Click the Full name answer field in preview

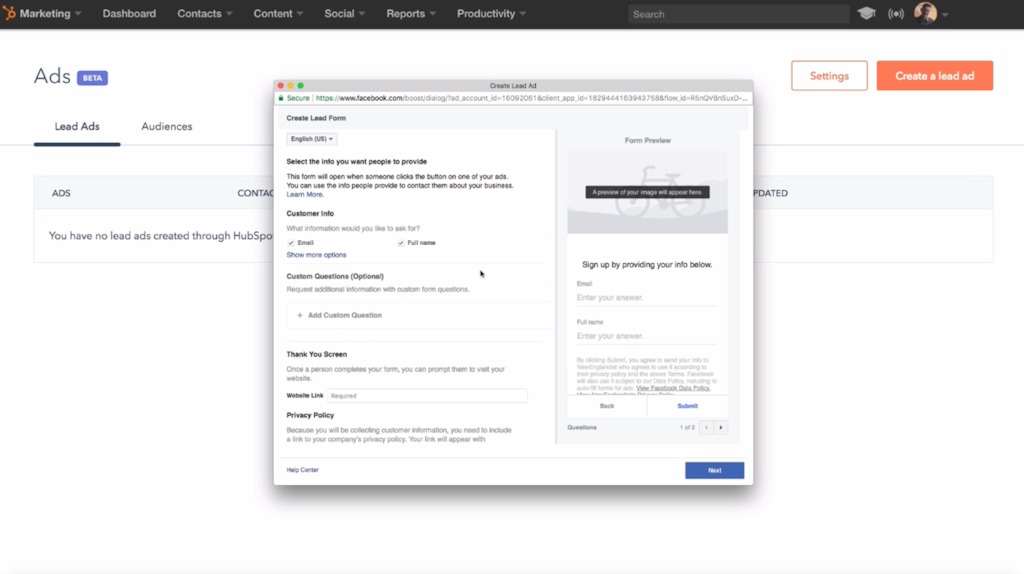[647, 336]
